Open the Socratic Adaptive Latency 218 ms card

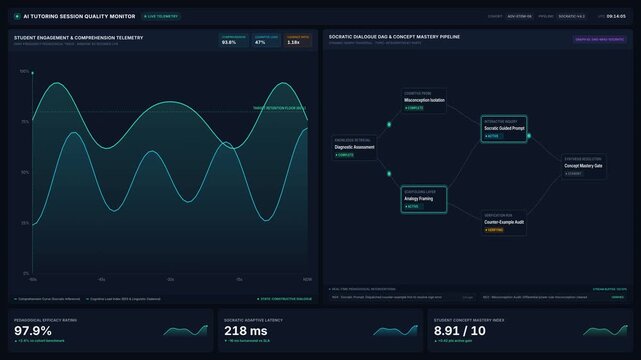[x=320, y=331]
